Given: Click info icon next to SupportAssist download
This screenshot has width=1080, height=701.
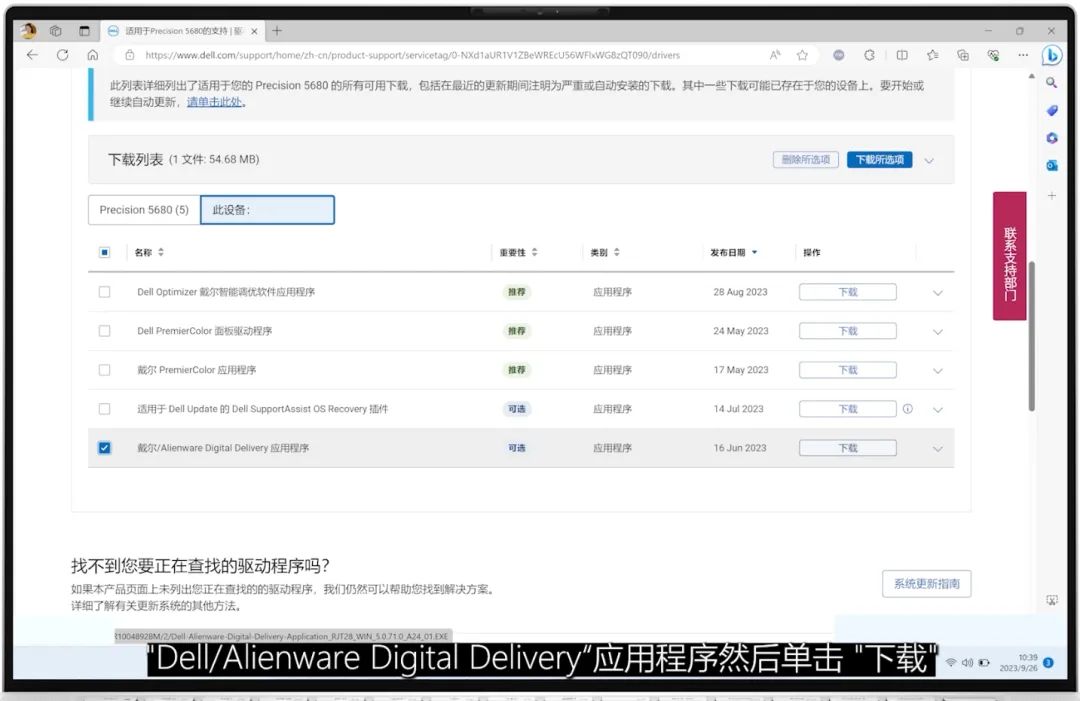Looking at the screenshot, I should coord(908,408).
